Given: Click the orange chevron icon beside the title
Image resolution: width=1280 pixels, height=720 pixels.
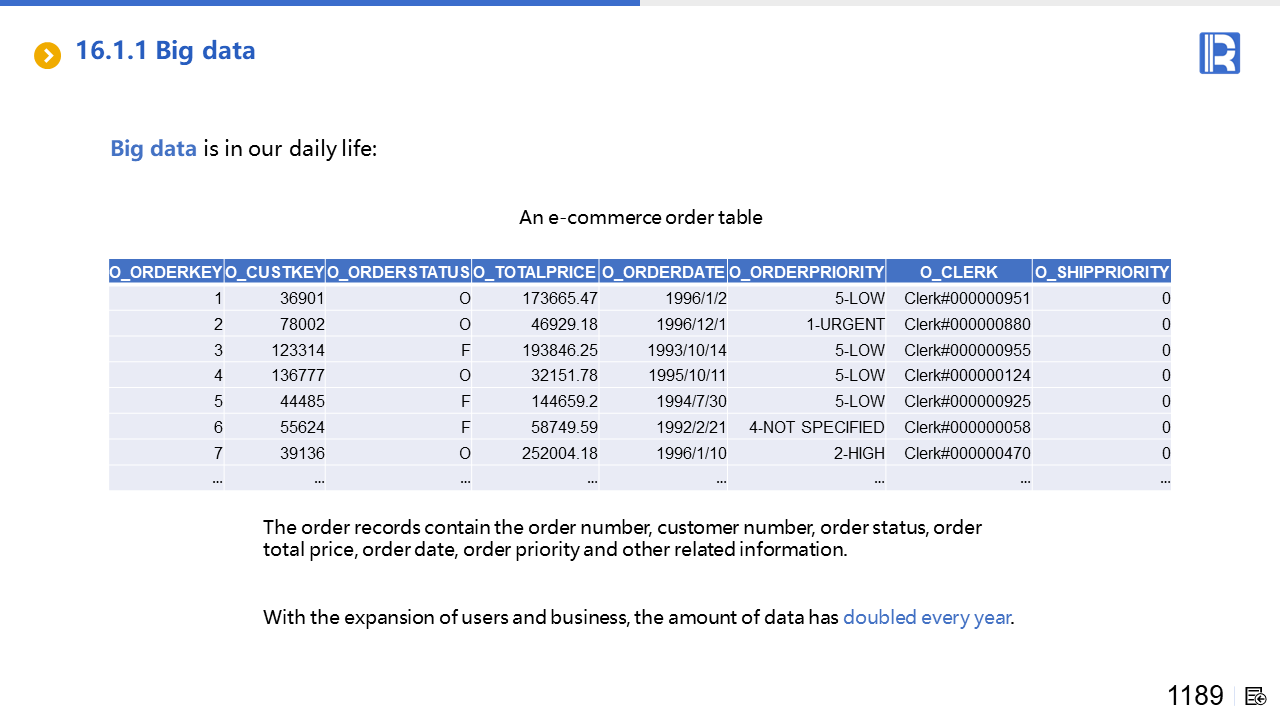Looking at the screenshot, I should point(47,55).
